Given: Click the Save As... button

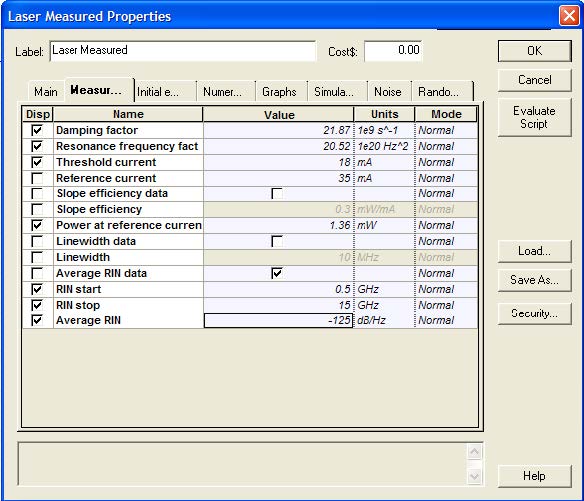Looking at the screenshot, I should [x=534, y=280].
